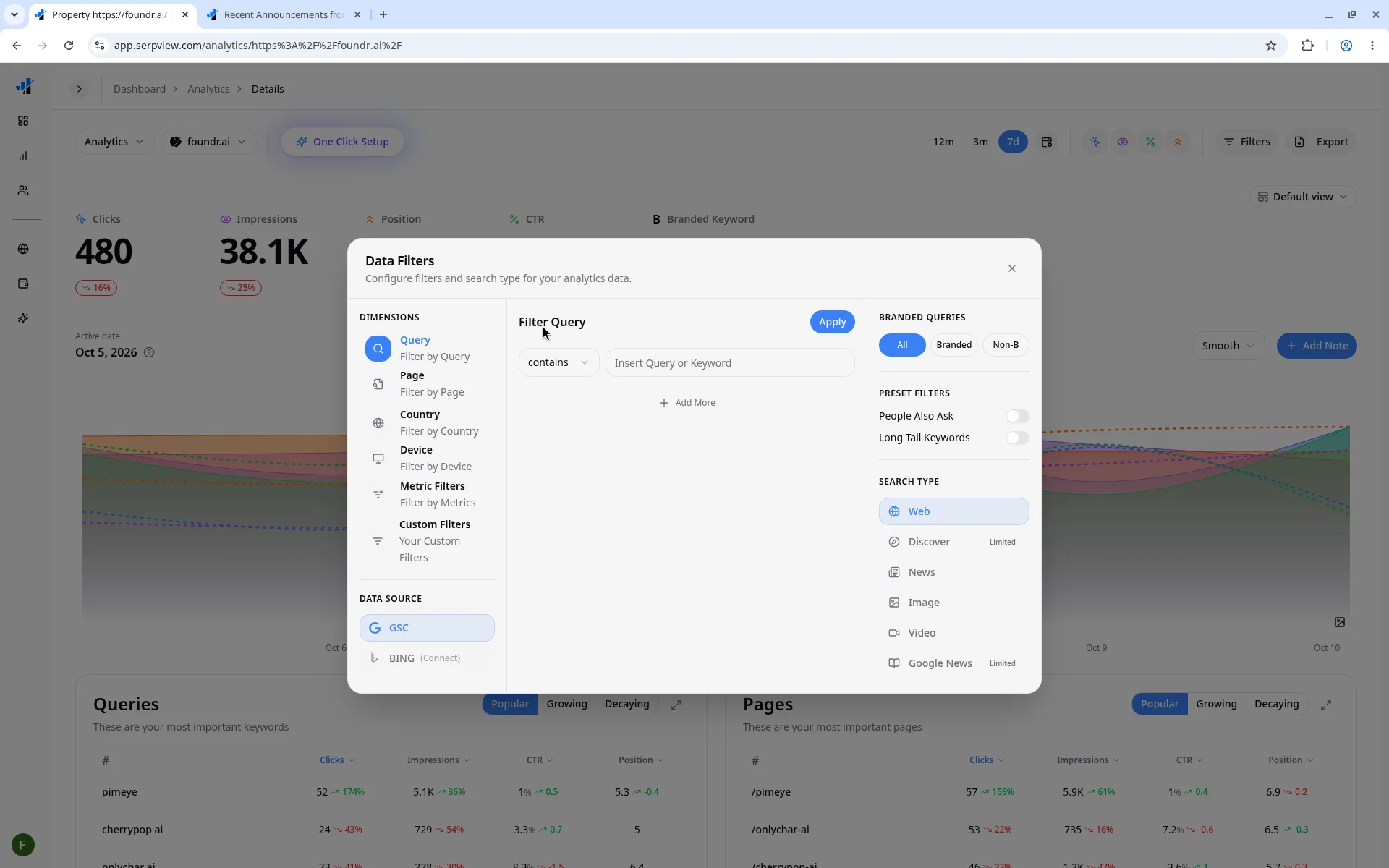
Task: Select the Branded queries option
Action: click(953, 345)
